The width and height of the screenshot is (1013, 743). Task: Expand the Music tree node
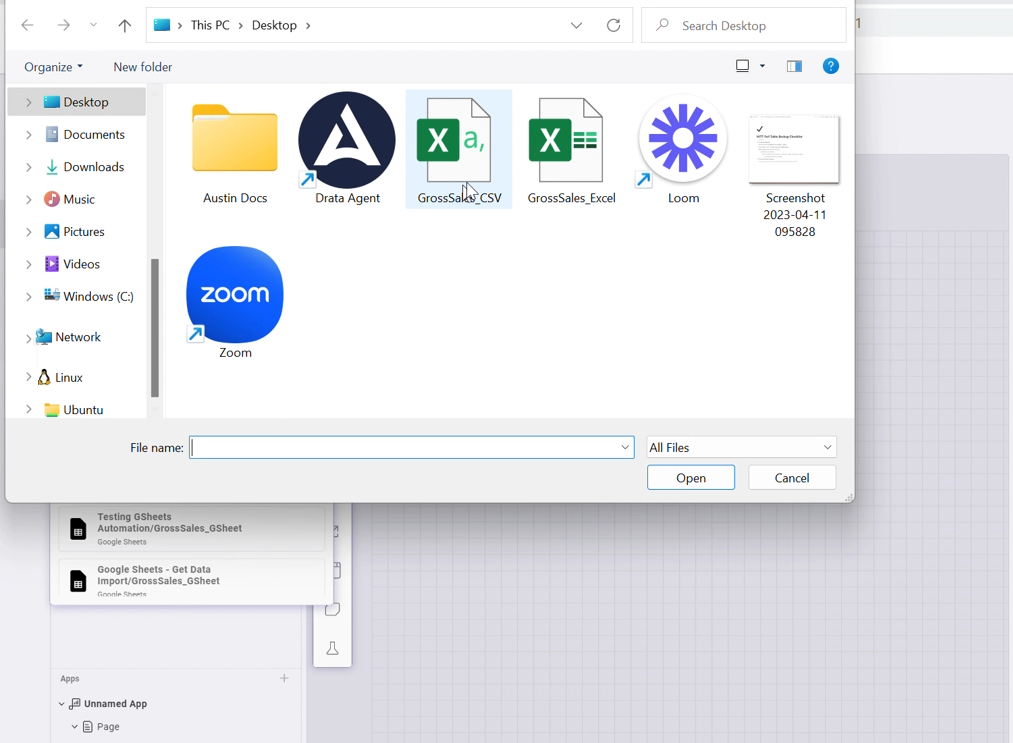[x=28, y=199]
